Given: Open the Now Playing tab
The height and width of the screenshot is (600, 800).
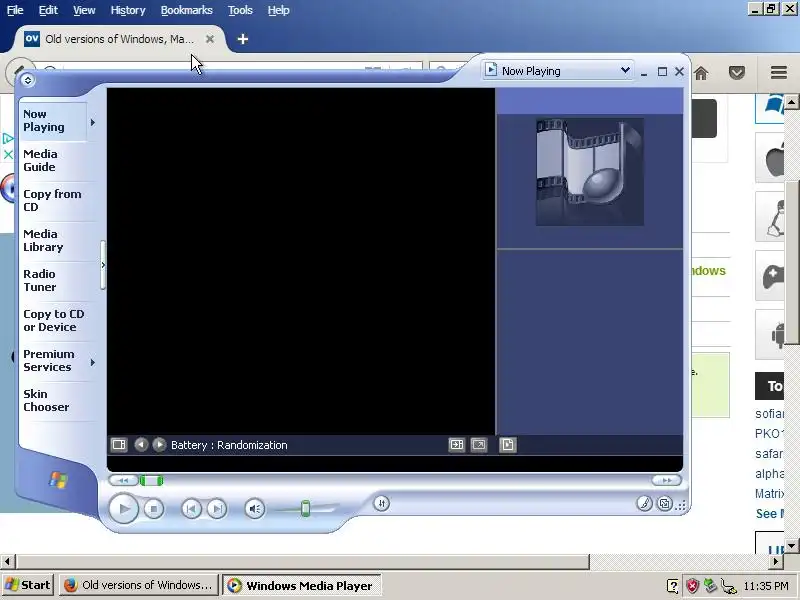Looking at the screenshot, I should (x=54, y=121).
